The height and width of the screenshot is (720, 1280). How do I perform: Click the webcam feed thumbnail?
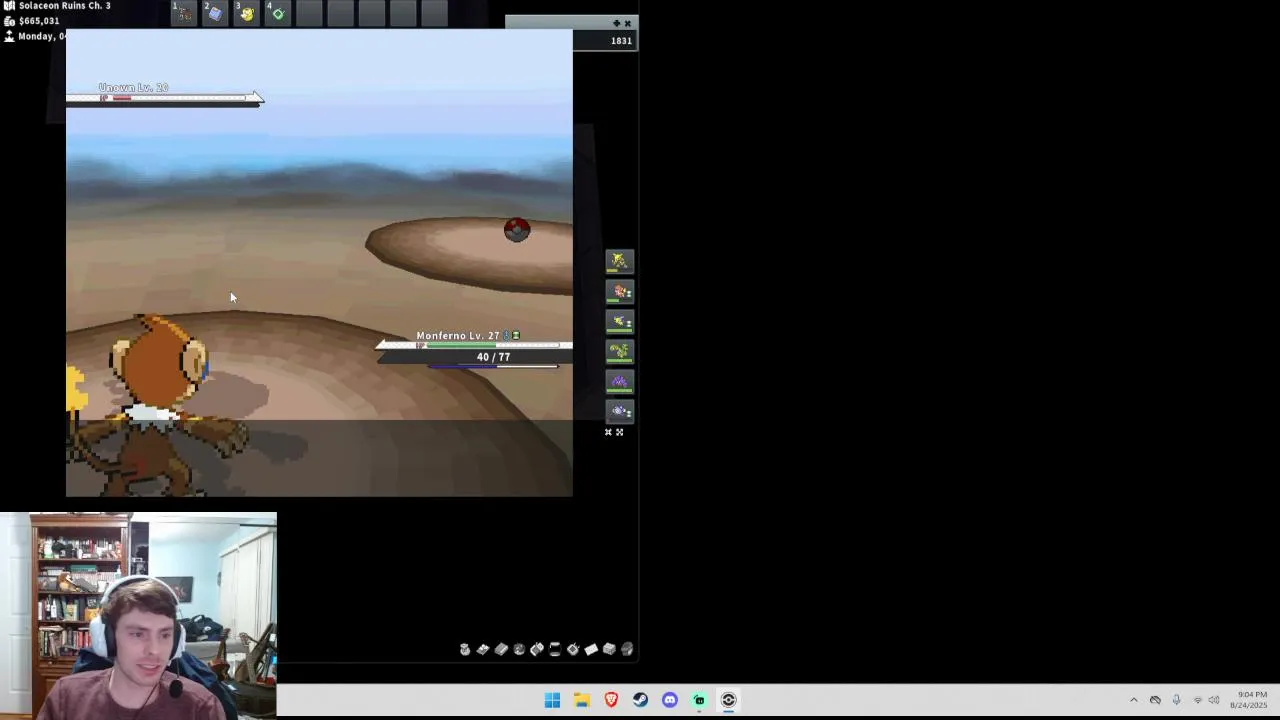pos(138,616)
